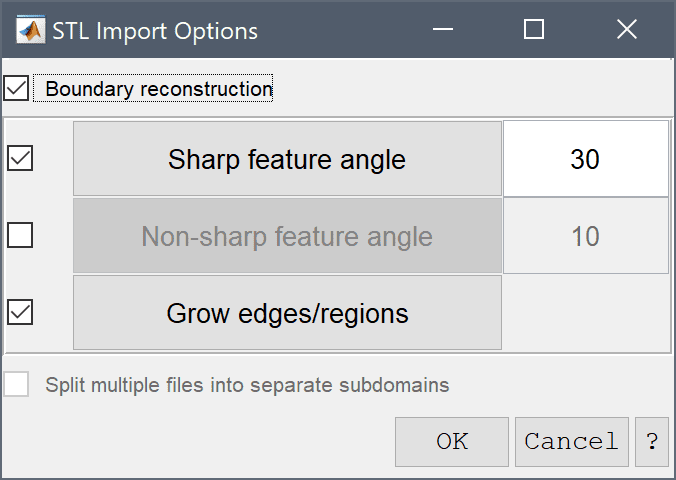Uncheck the Grow edges/regions checkbox

tap(20, 312)
